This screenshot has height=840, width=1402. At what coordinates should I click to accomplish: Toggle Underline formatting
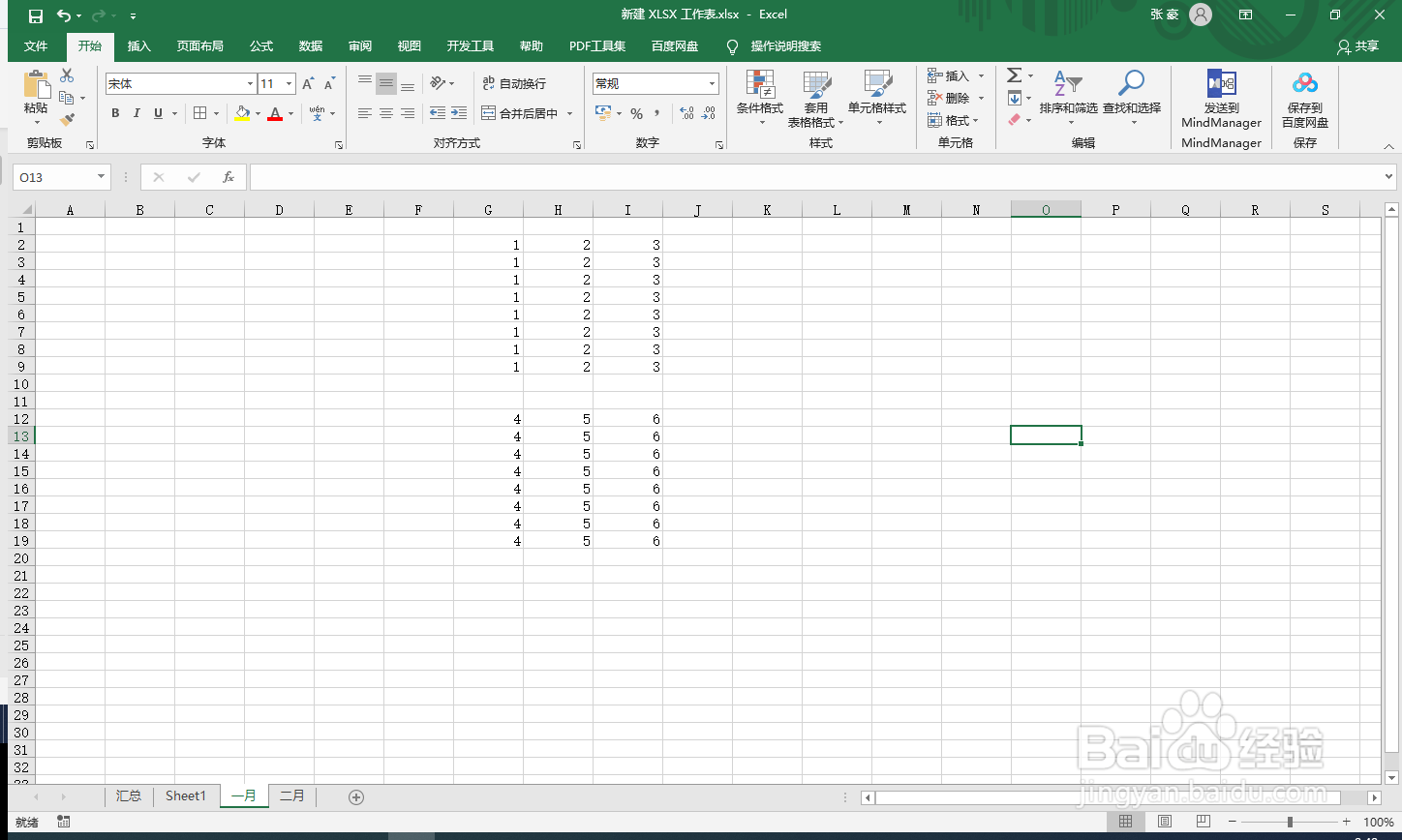(x=158, y=113)
